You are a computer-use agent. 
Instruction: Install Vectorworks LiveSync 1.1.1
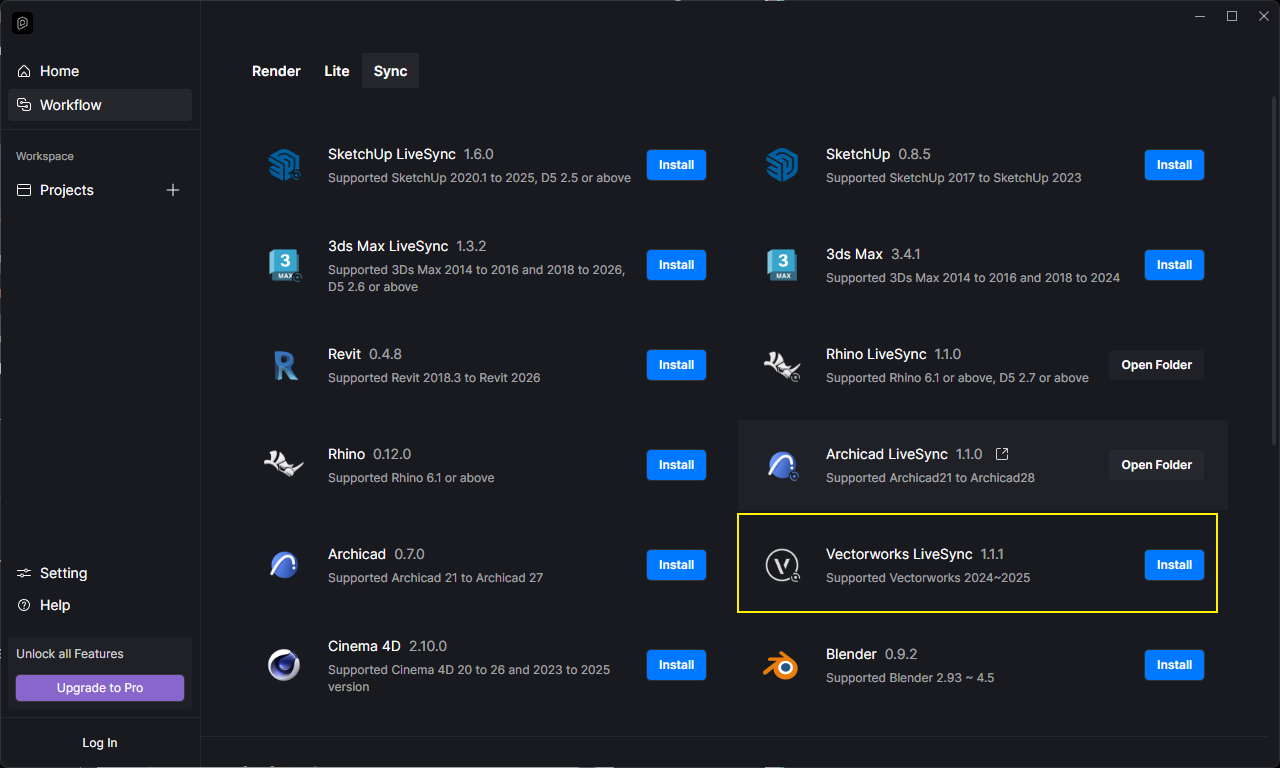1174,565
